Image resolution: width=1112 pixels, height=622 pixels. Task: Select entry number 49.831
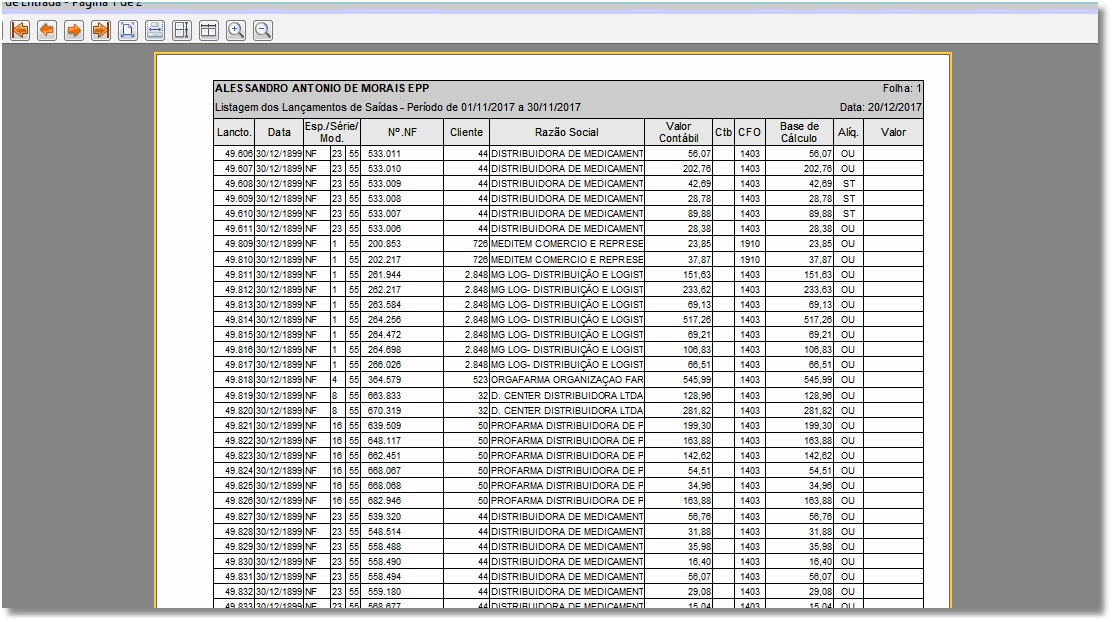pos(238,577)
